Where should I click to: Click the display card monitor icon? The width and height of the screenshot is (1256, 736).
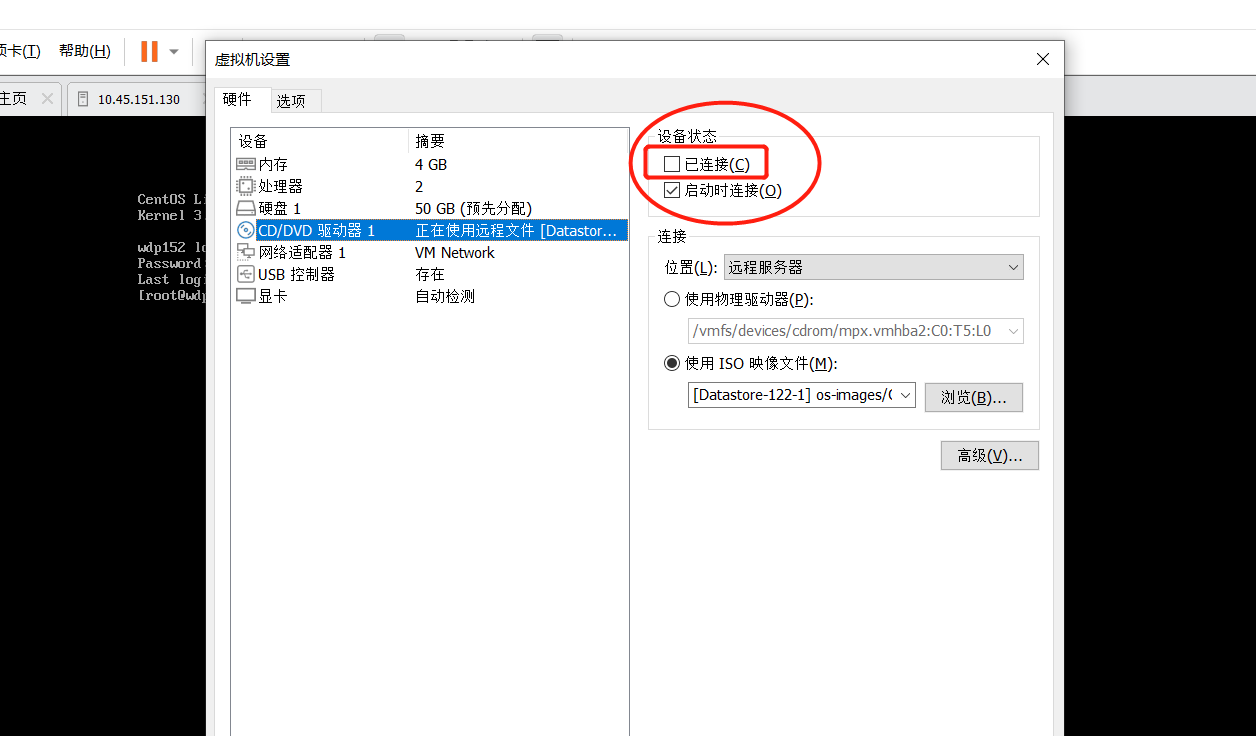246,296
